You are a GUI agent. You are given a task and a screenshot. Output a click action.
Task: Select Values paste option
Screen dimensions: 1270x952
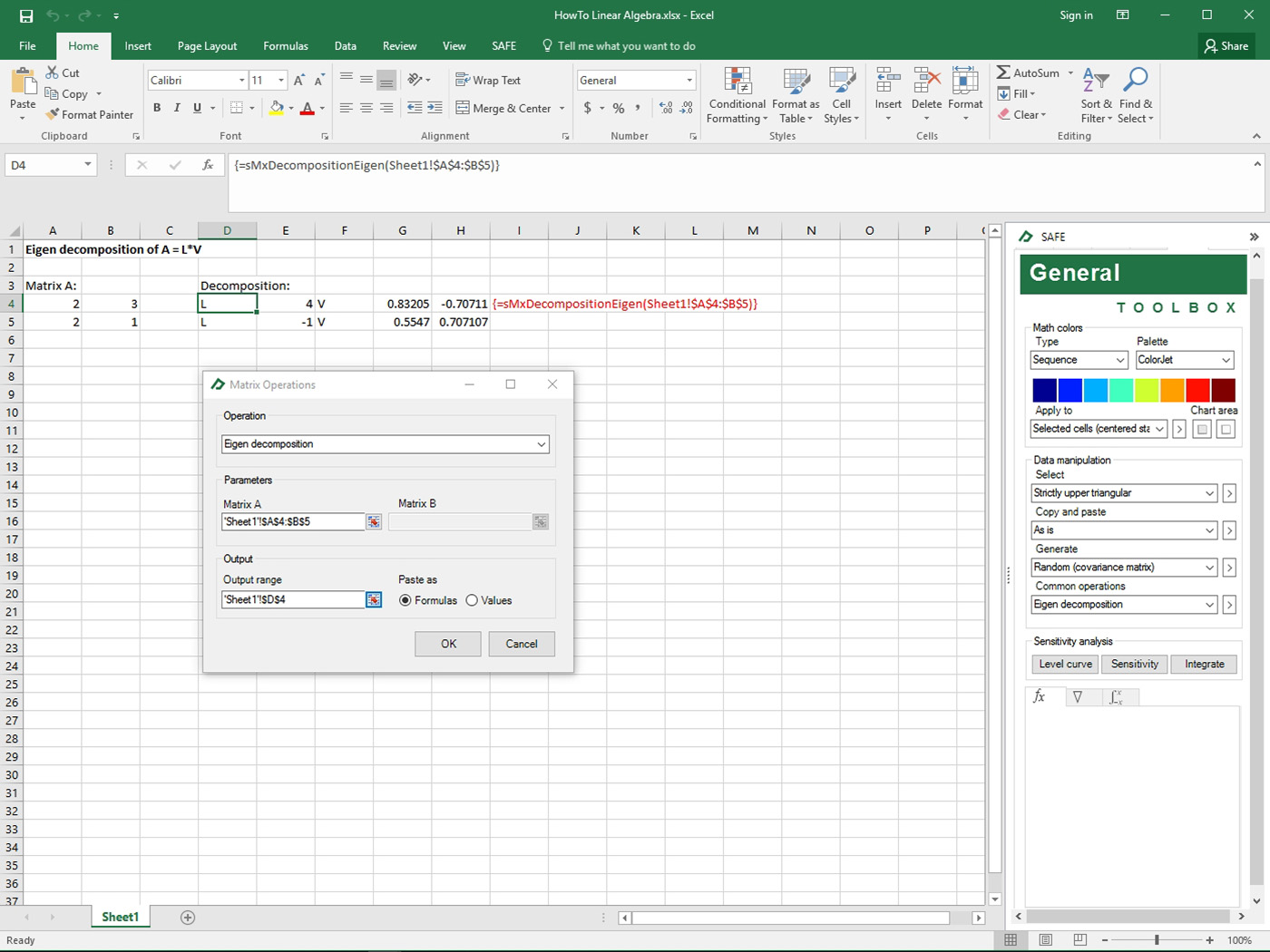(x=489, y=600)
